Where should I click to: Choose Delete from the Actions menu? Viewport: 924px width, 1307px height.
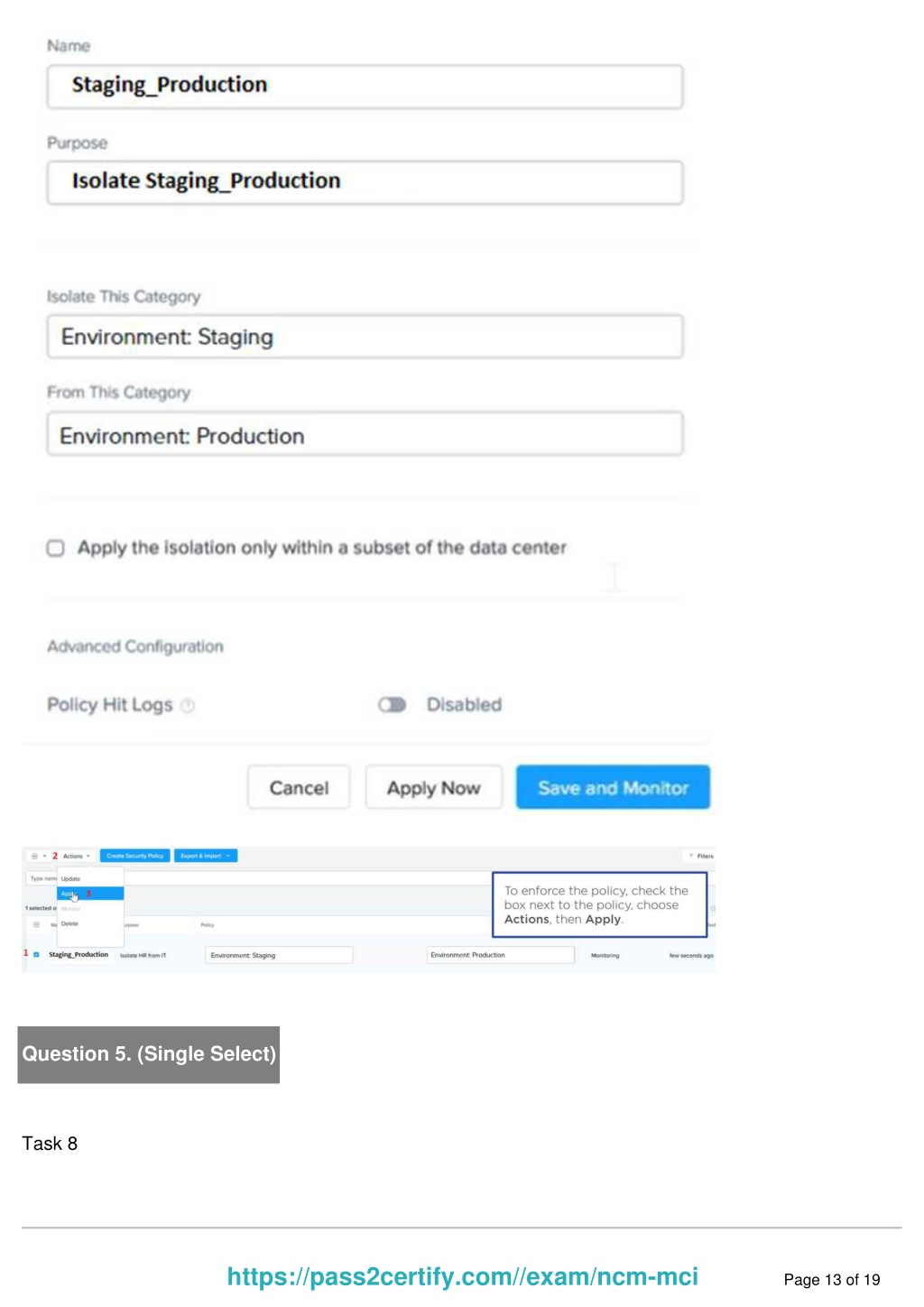(x=70, y=923)
